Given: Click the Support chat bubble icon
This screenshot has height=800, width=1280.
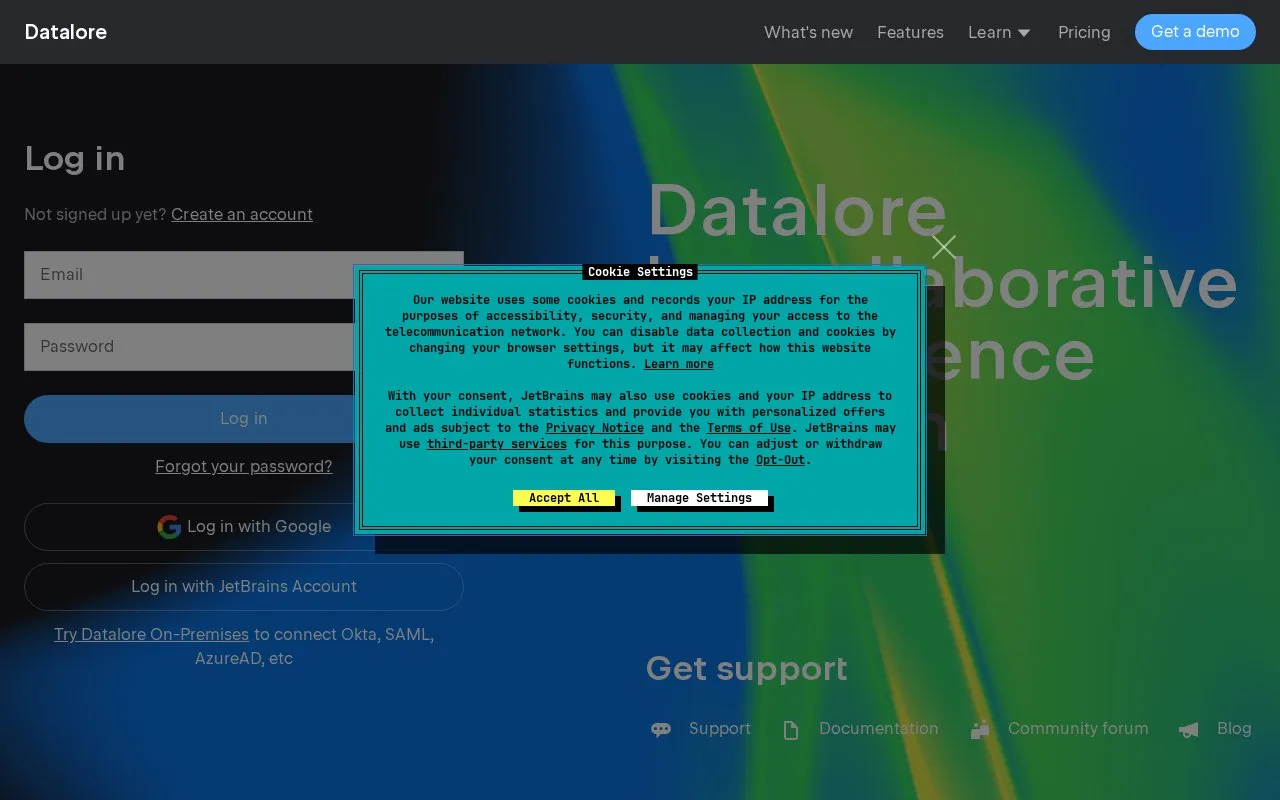Looking at the screenshot, I should tap(661, 730).
